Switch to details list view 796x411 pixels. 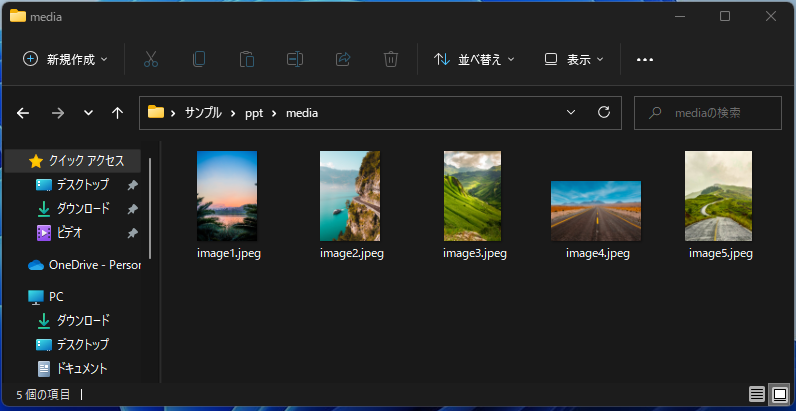(757, 394)
